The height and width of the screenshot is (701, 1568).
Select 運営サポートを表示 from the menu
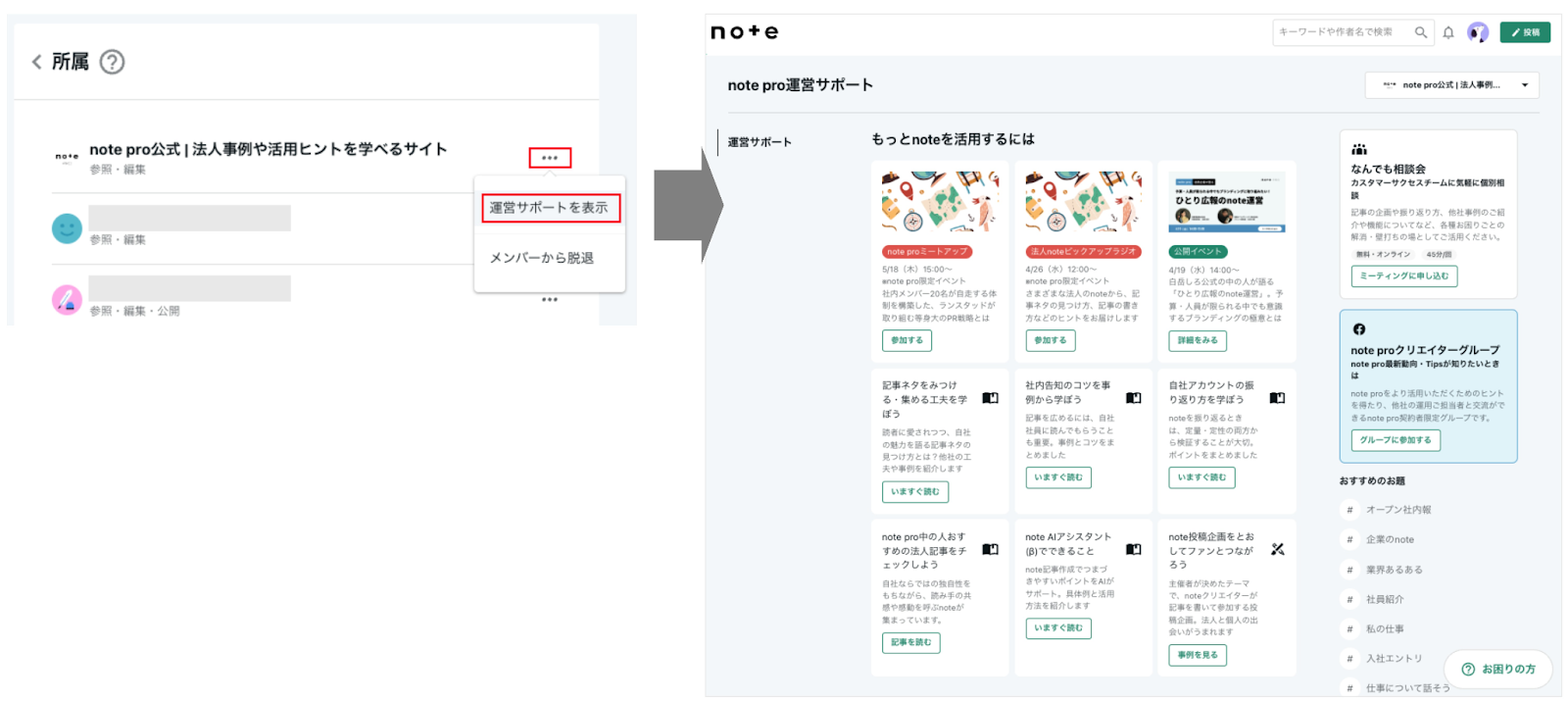550,208
